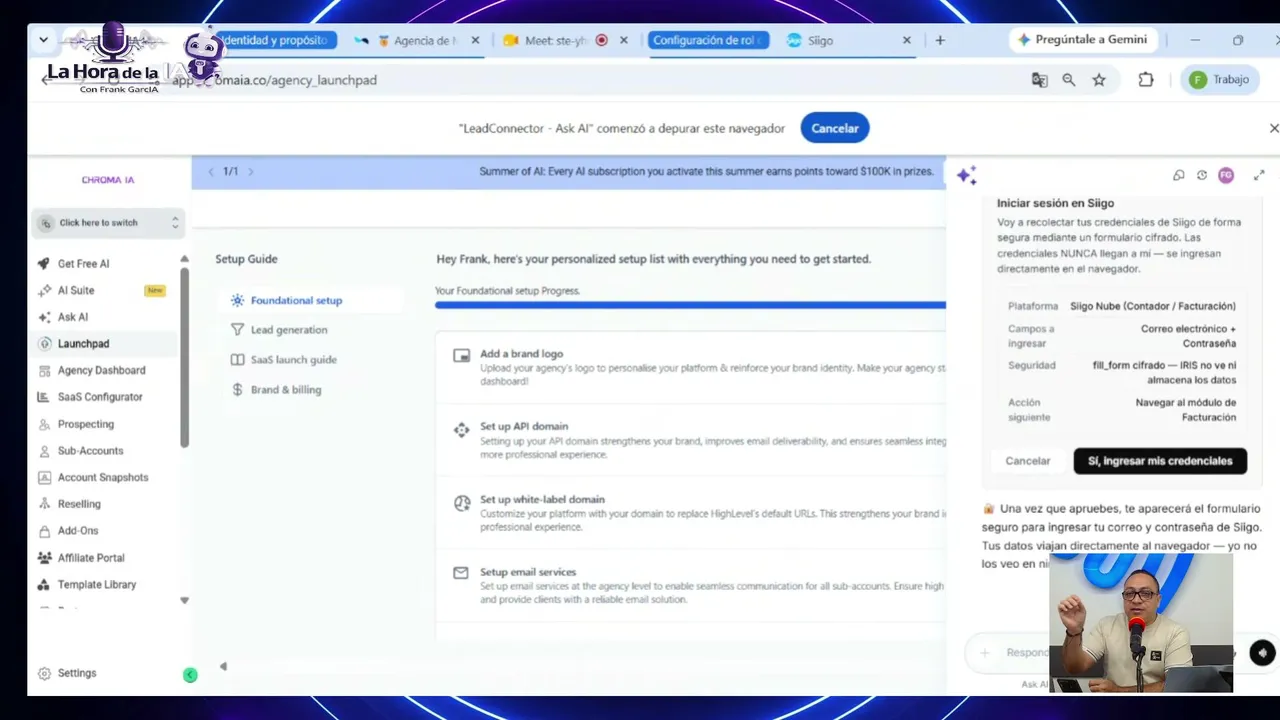The width and height of the screenshot is (1280, 720).
Task: Click the Template Library icon
Action: point(44,584)
